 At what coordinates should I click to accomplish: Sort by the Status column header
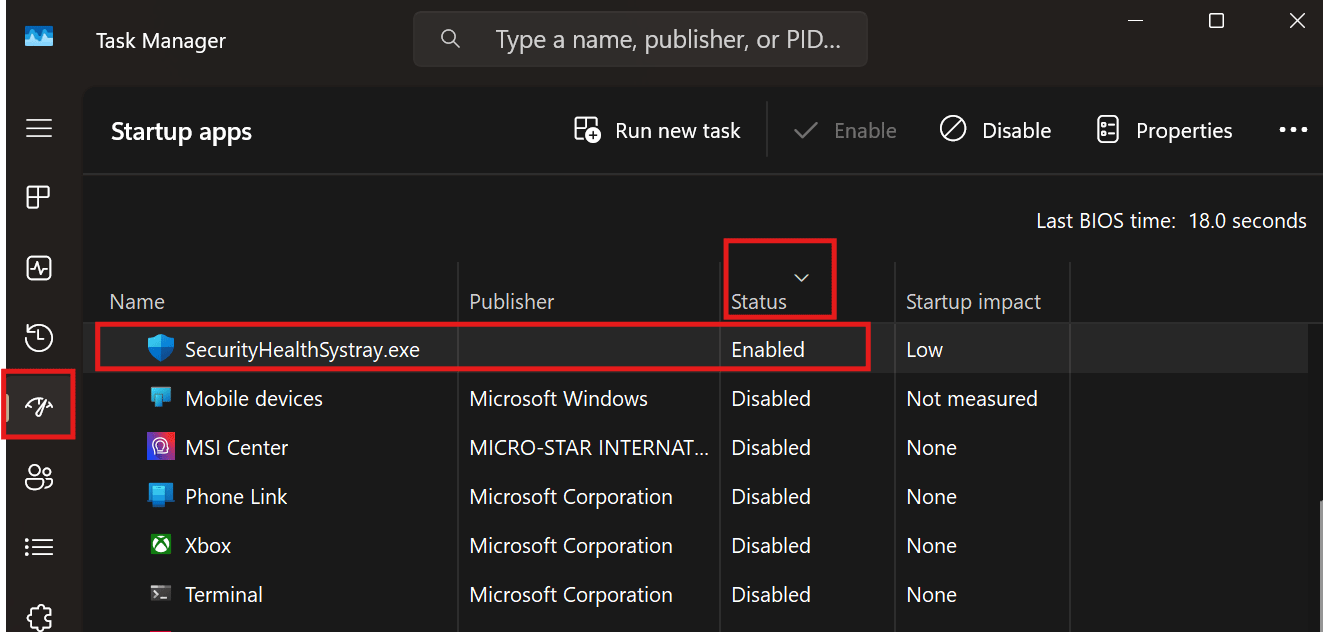759,301
